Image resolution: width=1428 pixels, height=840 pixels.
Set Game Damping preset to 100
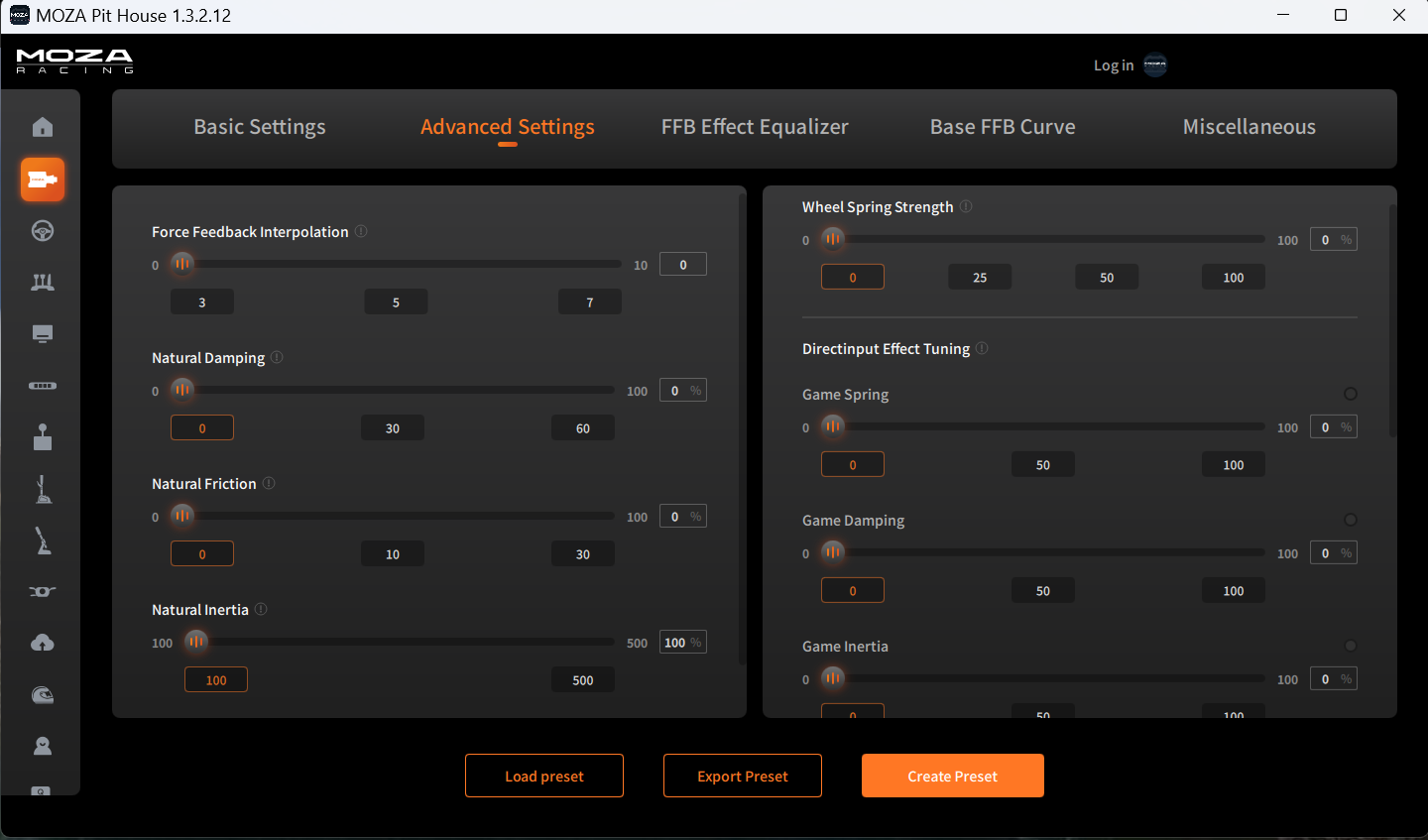[x=1234, y=591]
